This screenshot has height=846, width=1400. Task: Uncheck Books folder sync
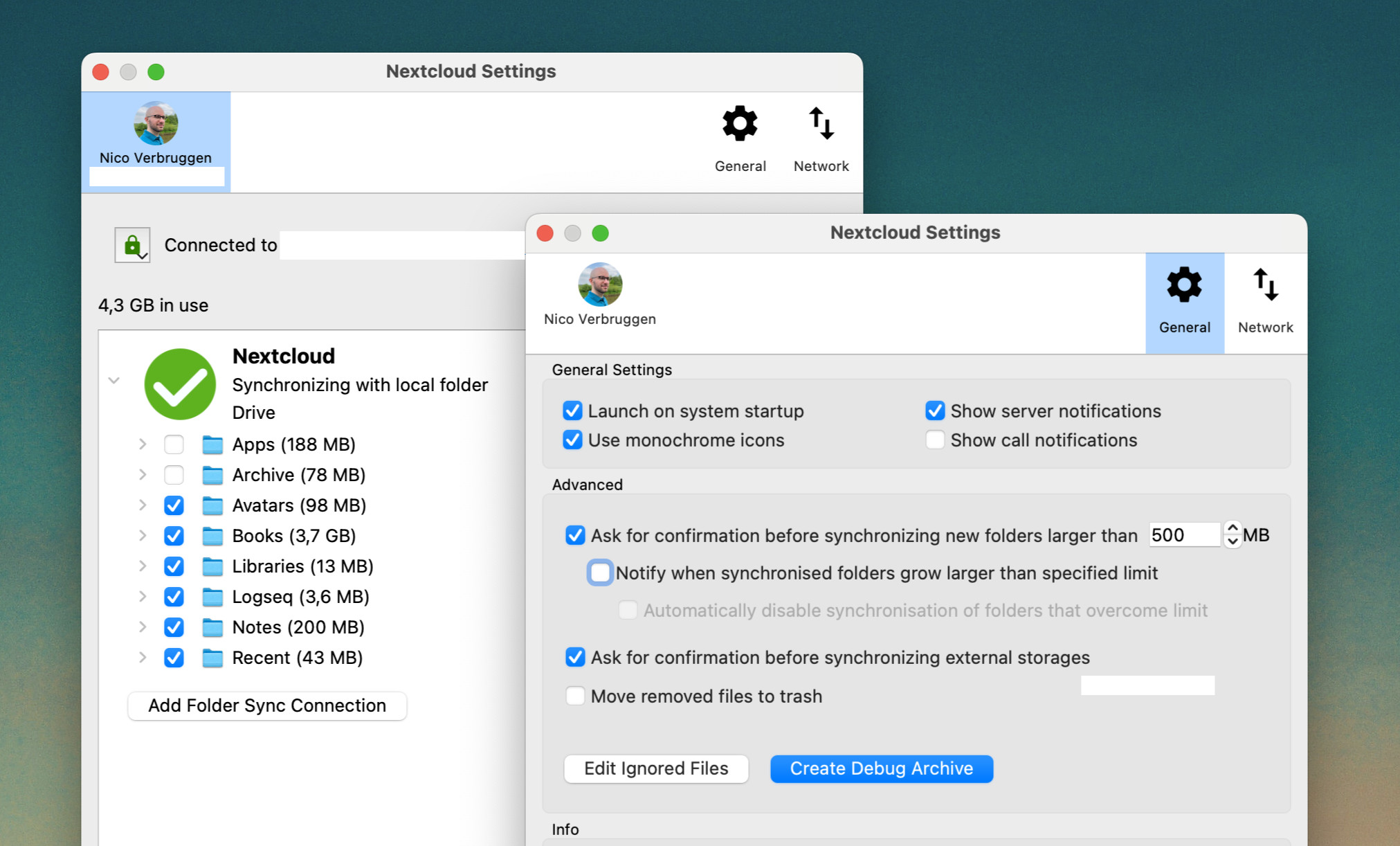pos(174,536)
